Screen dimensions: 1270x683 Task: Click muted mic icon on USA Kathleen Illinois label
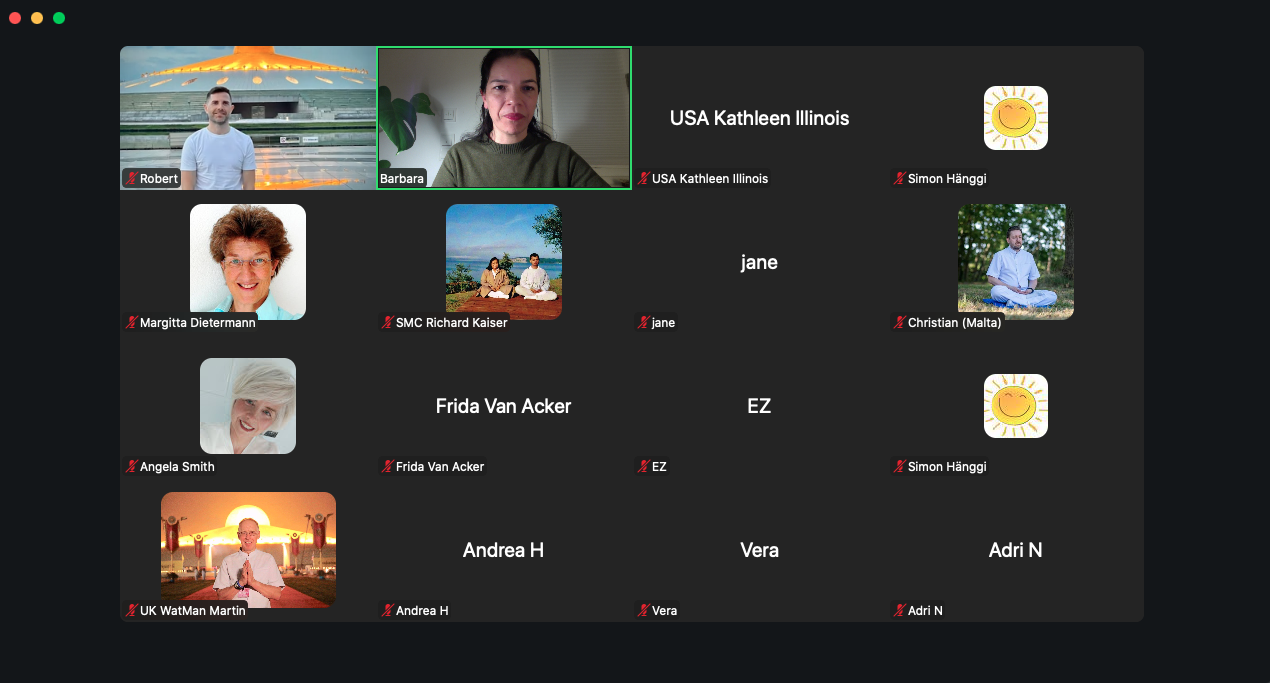644,179
